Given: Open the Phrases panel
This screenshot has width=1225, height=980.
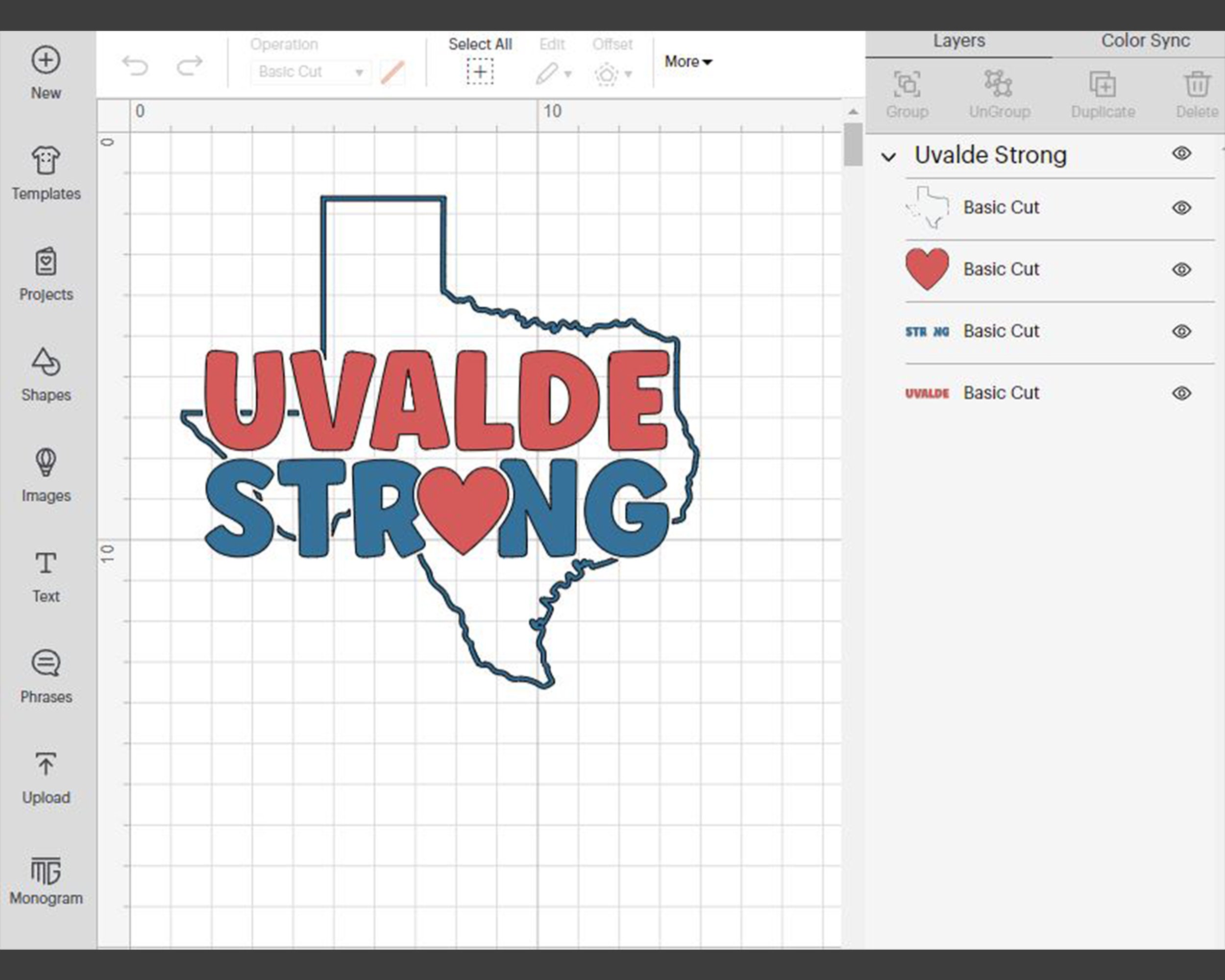Looking at the screenshot, I should click(x=46, y=670).
